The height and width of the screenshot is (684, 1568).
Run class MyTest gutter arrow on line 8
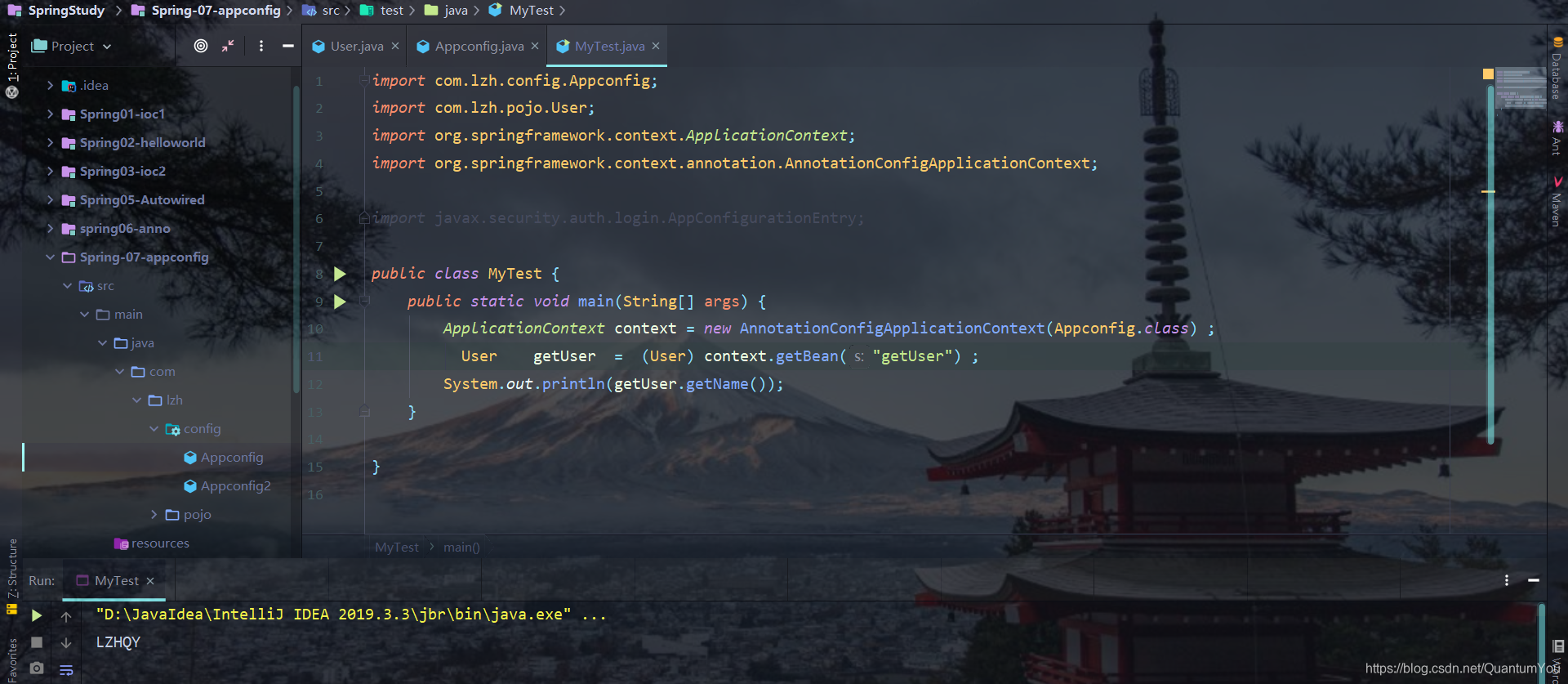tap(341, 274)
